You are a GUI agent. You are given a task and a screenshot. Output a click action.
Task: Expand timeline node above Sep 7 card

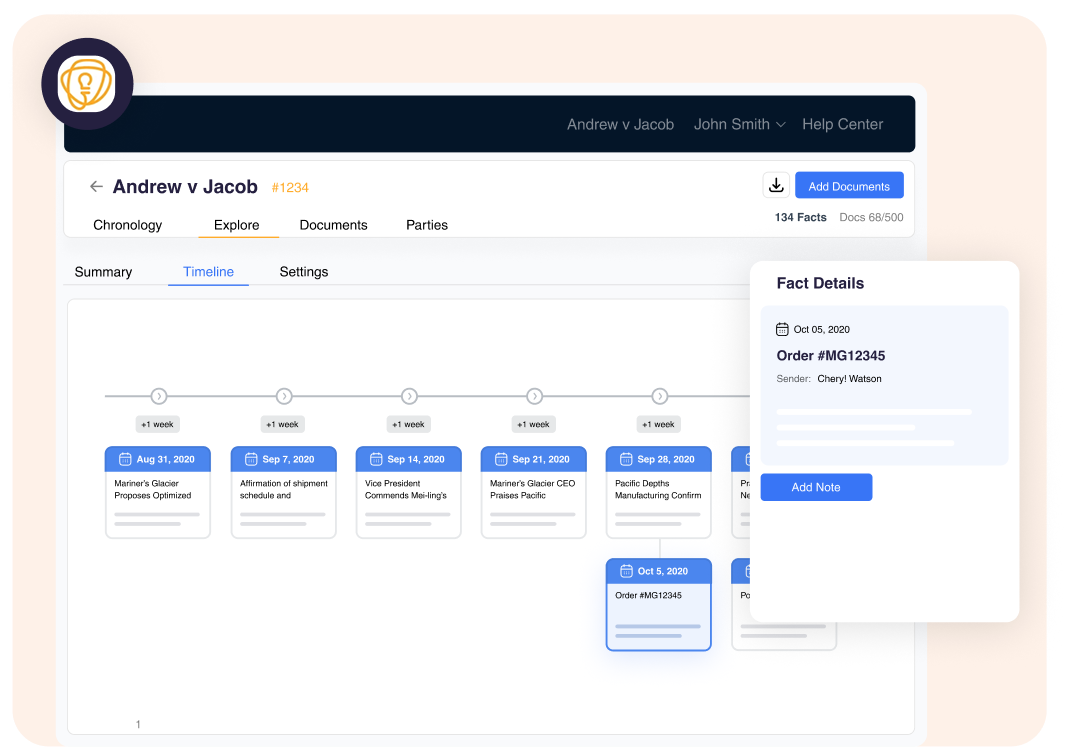coord(284,396)
